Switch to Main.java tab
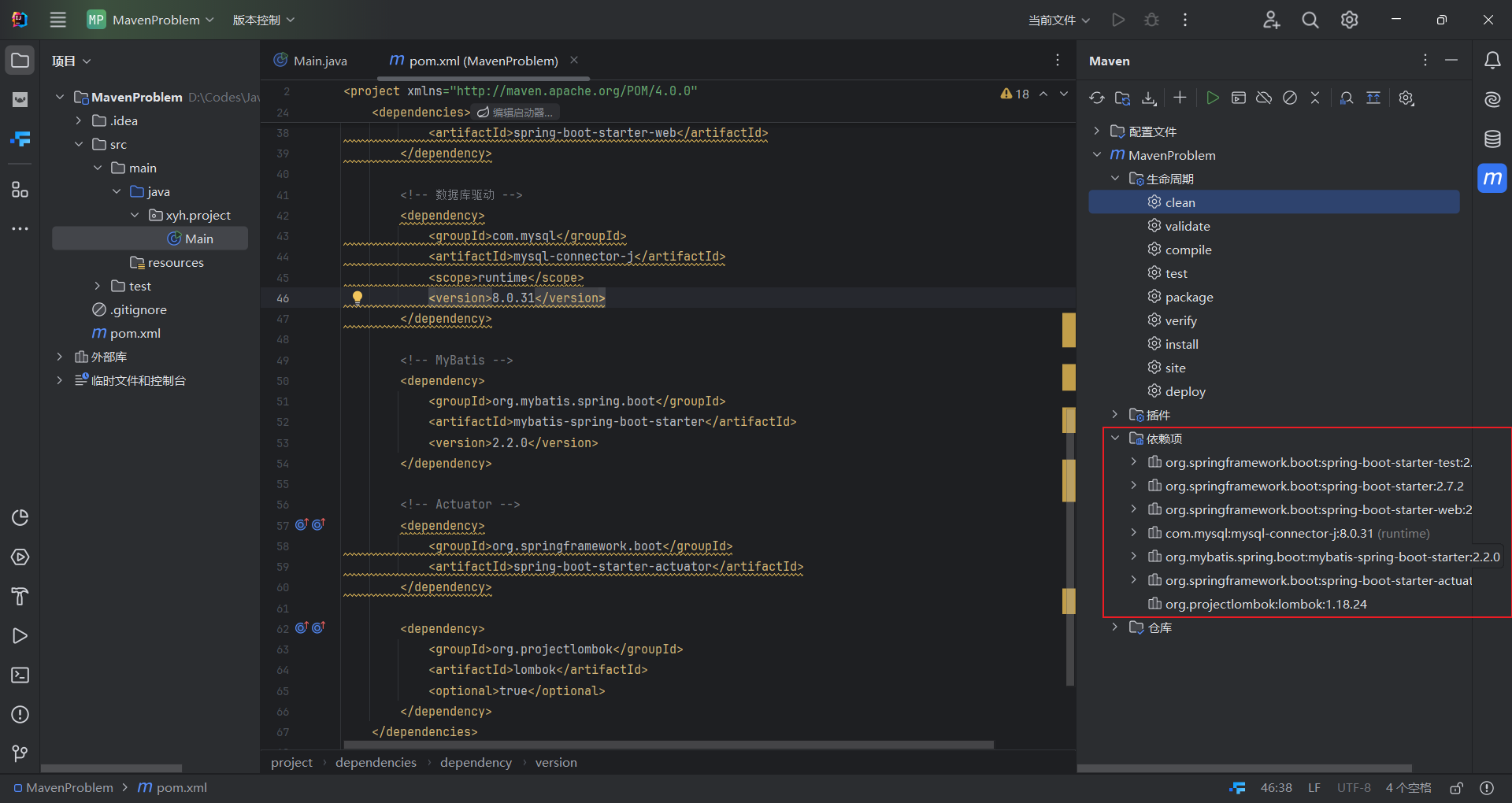1512x803 pixels. pyautogui.click(x=311, y=61)
